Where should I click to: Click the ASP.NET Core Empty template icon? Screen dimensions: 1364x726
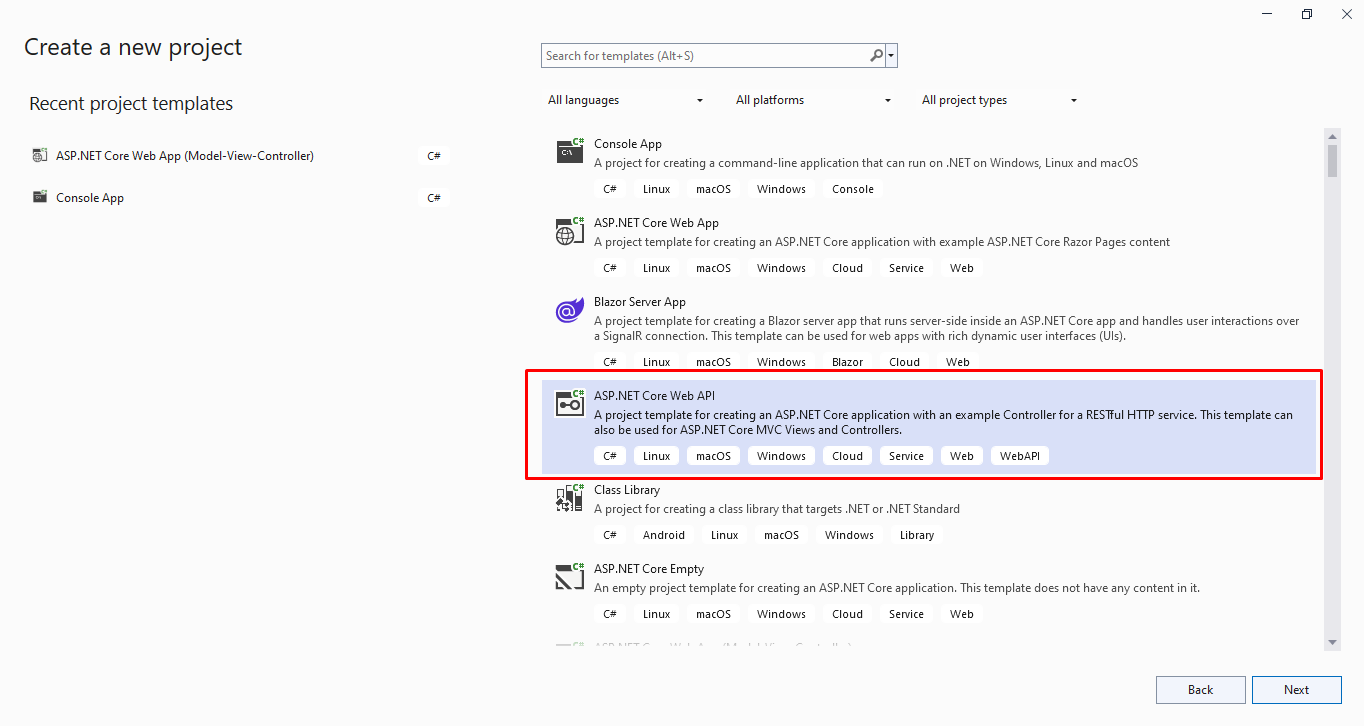click(x=570, y=577)
